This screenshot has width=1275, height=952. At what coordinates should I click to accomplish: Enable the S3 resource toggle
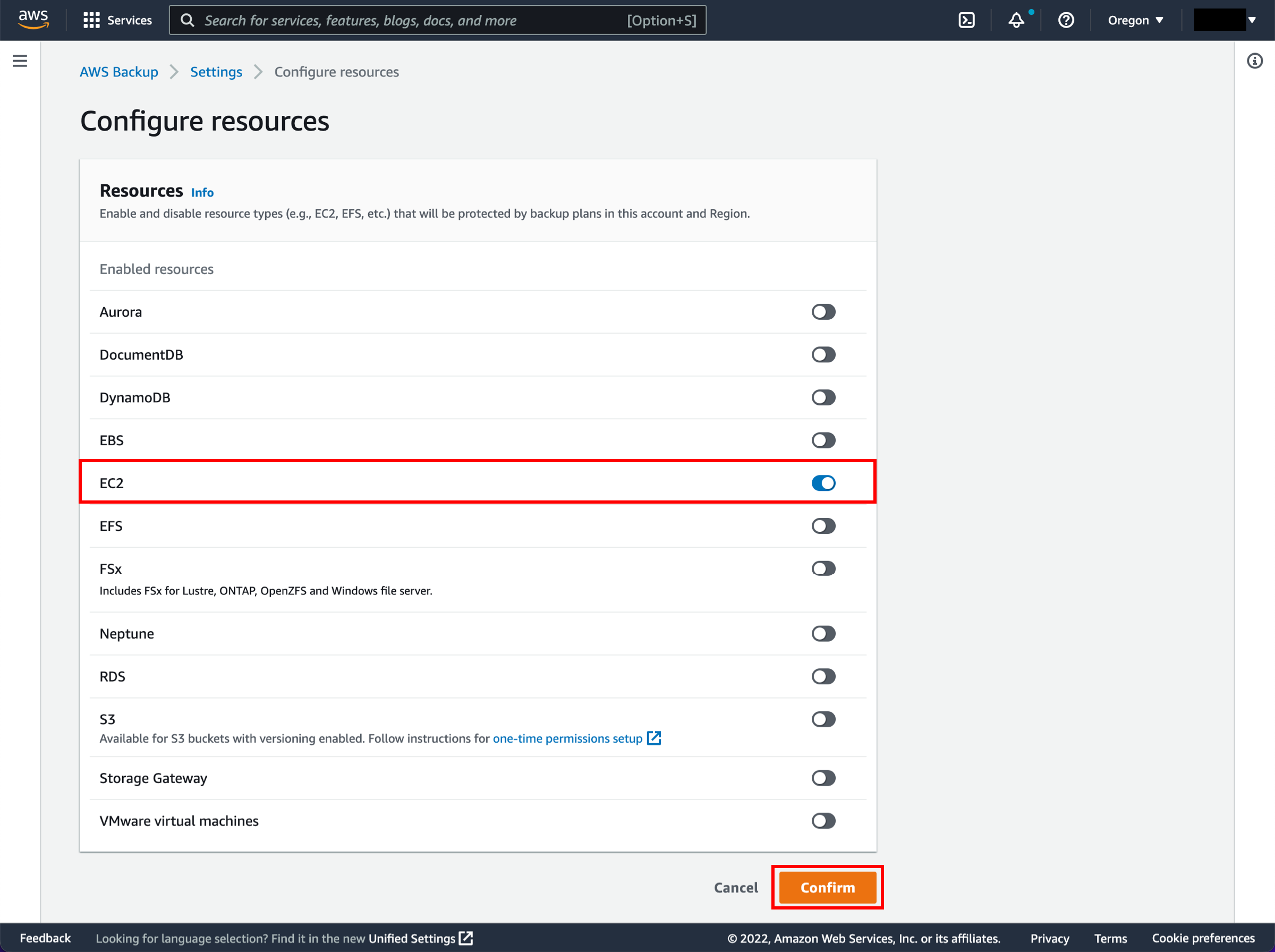823,719
